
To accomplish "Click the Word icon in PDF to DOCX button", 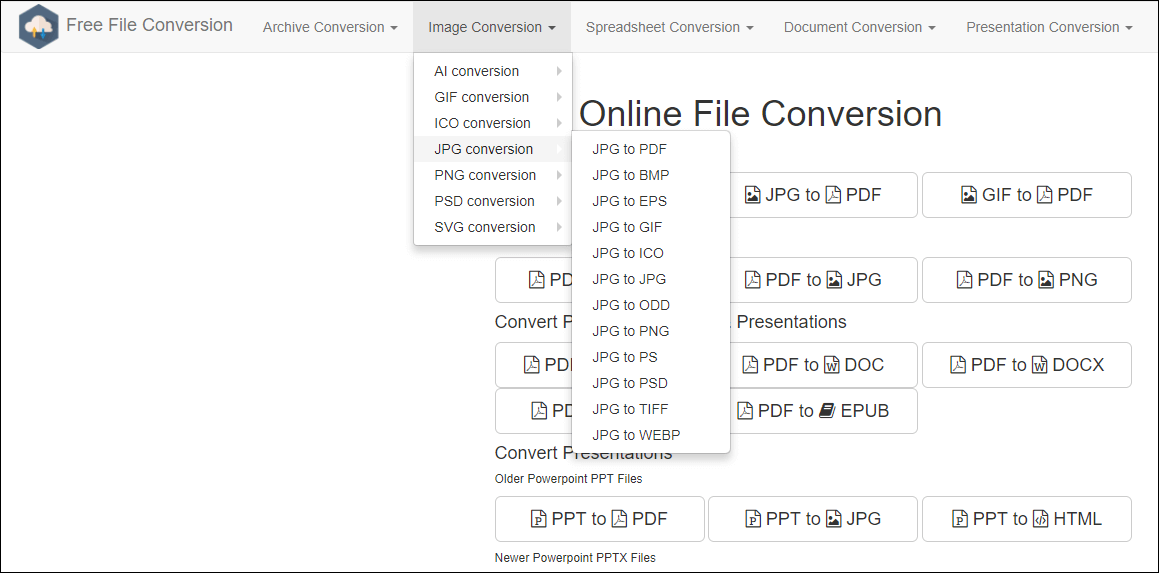I will pyautogui.click(x=1039, y=365).
